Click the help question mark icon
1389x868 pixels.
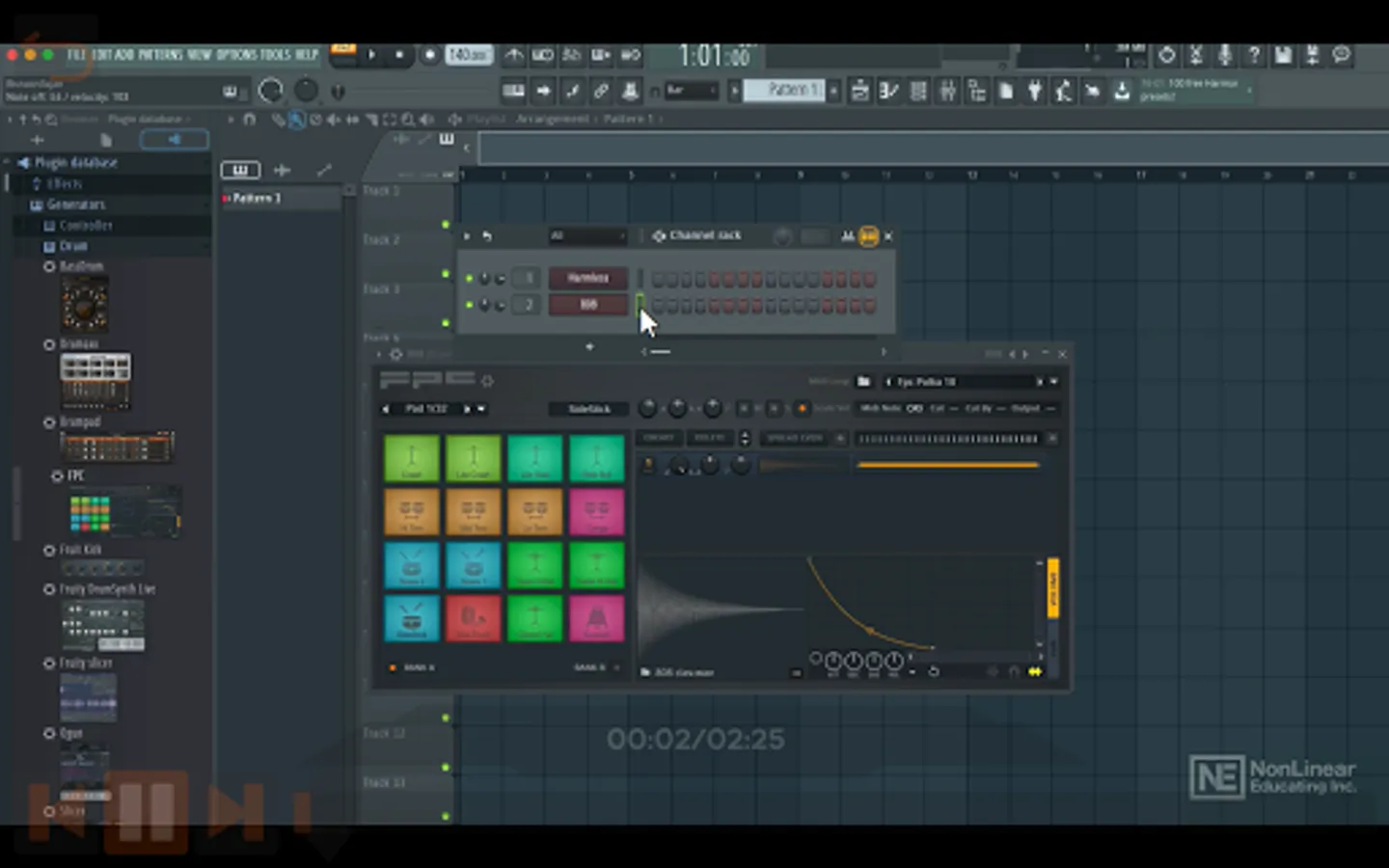pyautogui.click(x=1254, y=56)
